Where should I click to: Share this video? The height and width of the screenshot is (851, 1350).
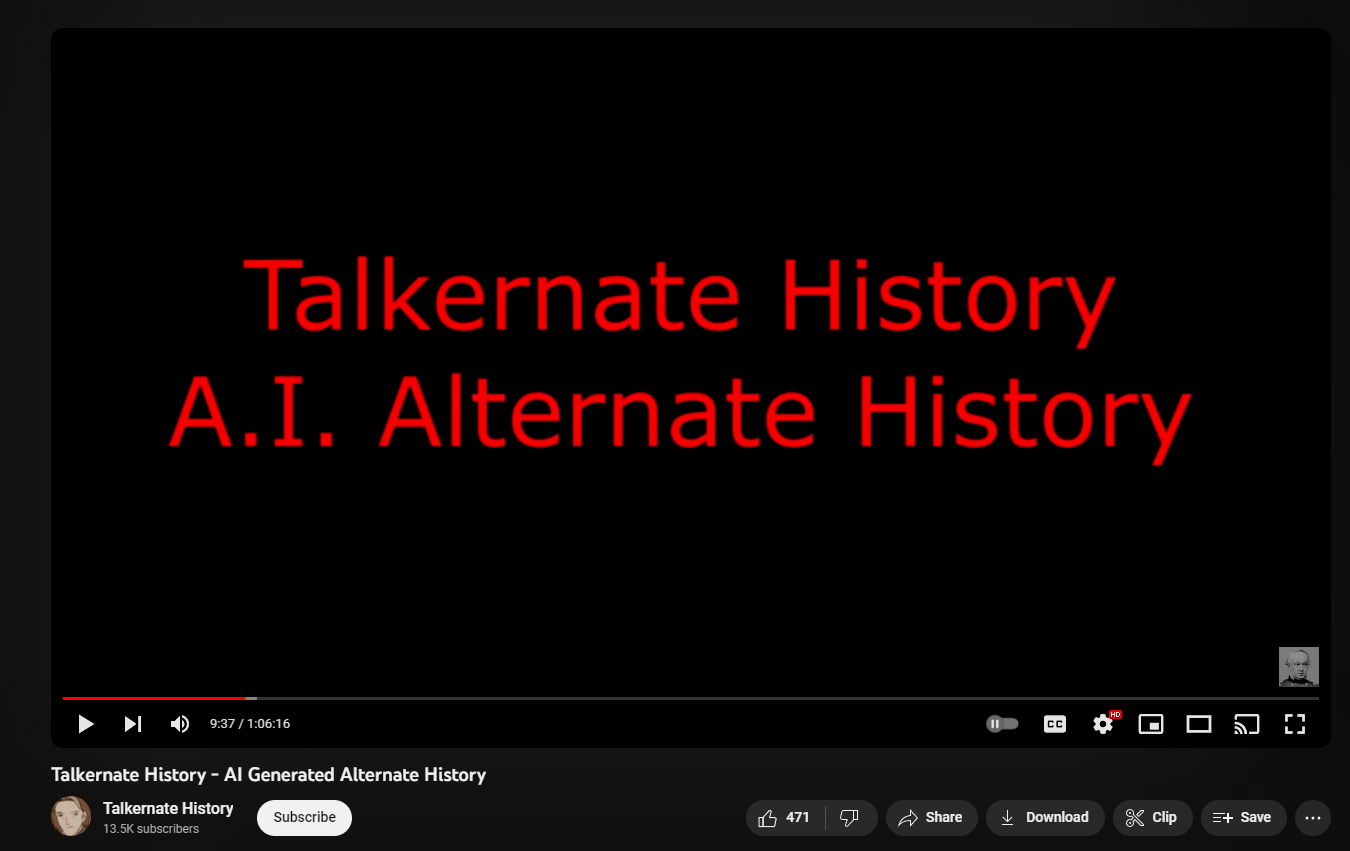tap(931, 818)
